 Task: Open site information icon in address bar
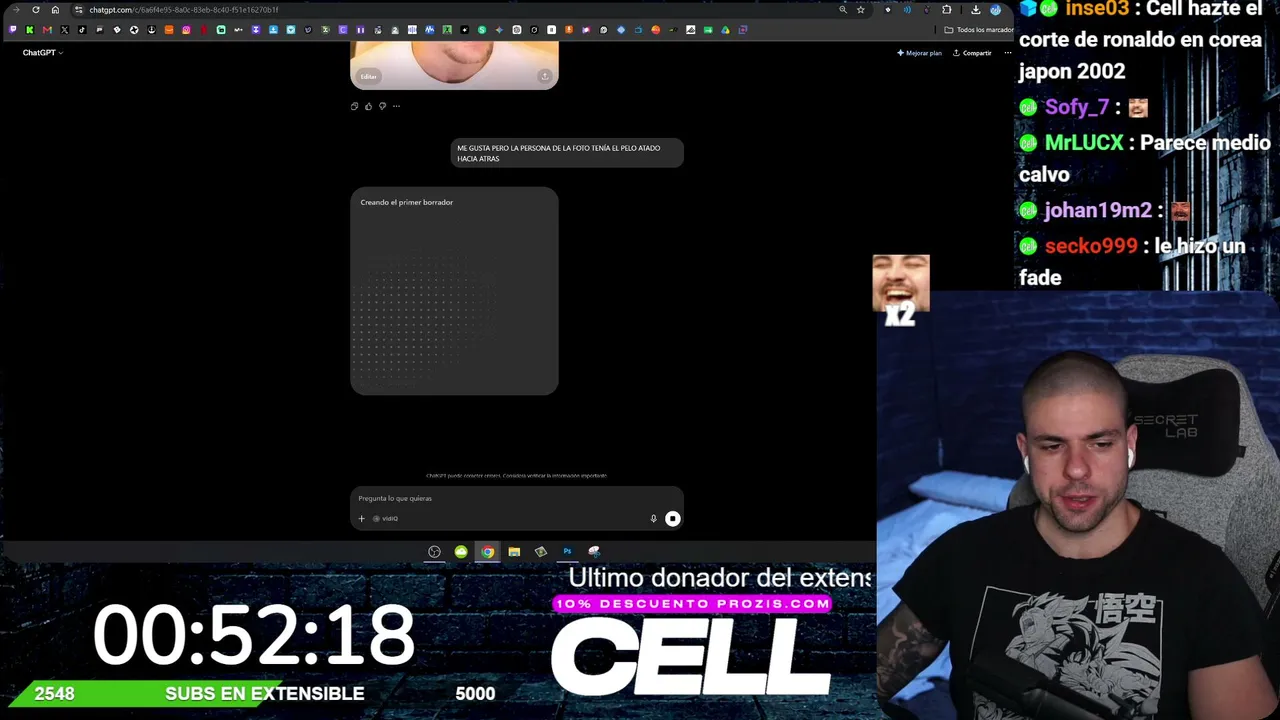click(79, 10)
